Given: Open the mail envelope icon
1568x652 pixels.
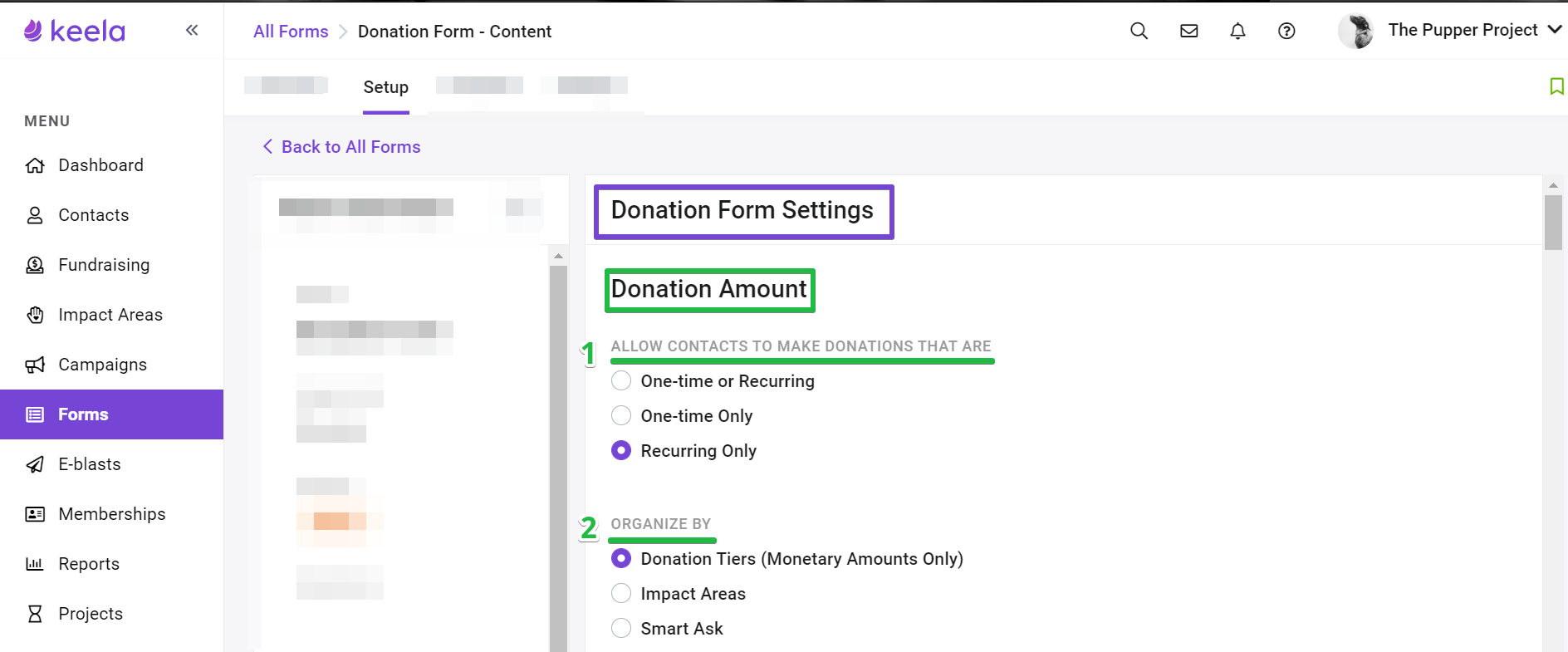Looking at the screenshot, I should [1188, 31].
